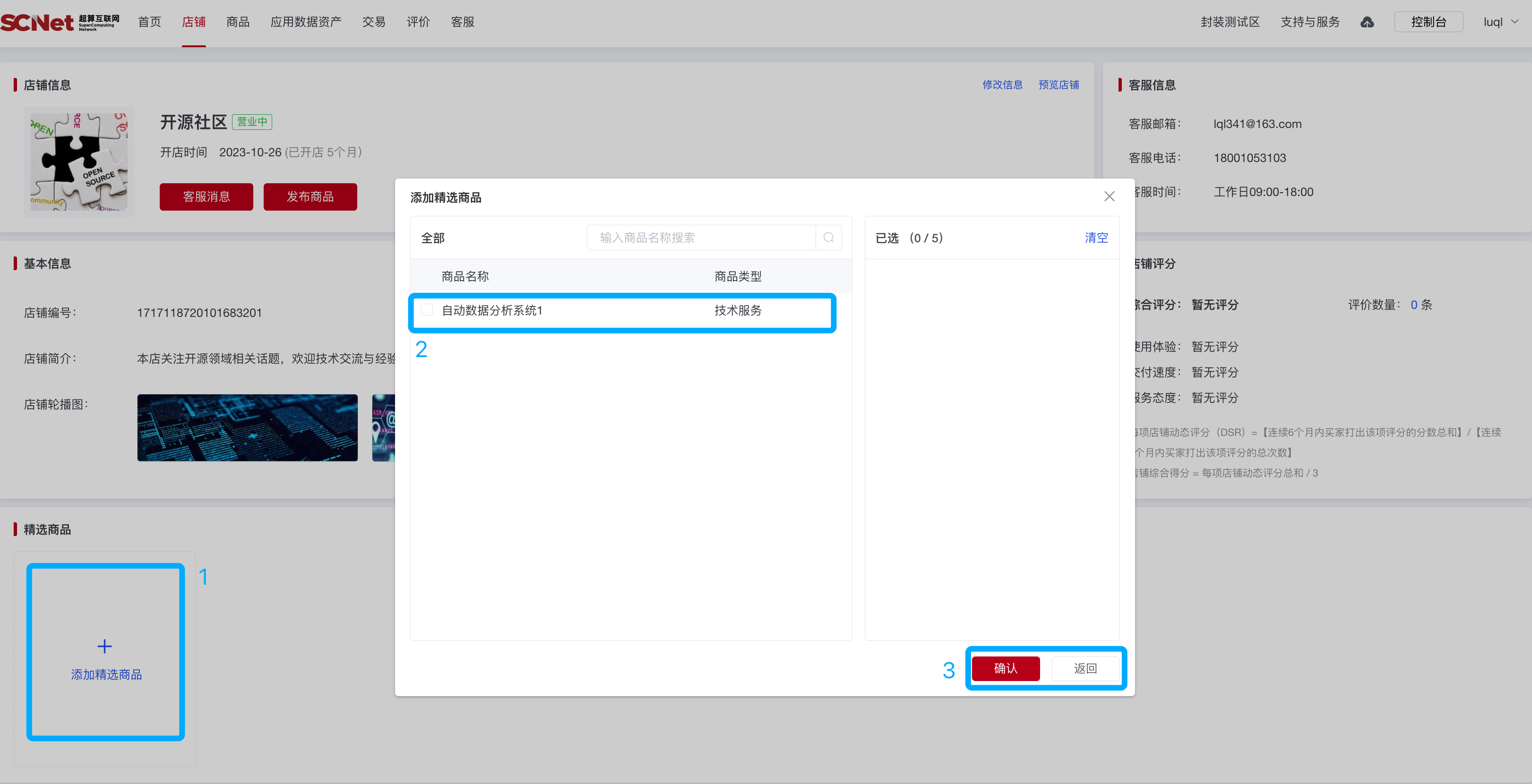The height and width of the screenshot is (784, 1532).
Task: Confirm selection with the 确认 button
Action: (1006, 668)
